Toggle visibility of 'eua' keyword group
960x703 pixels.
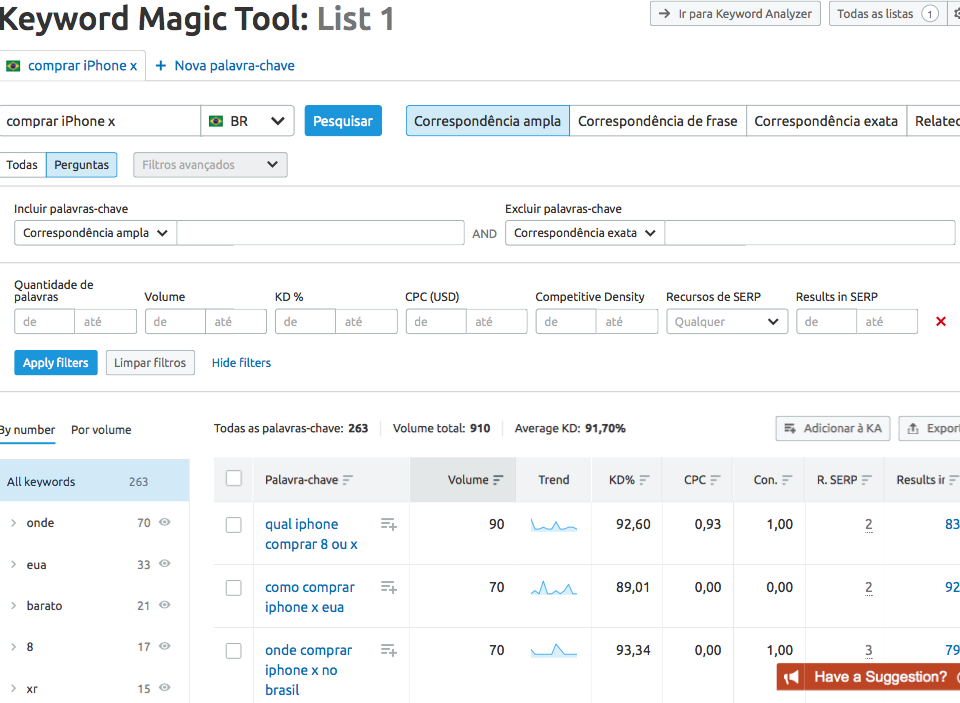click(164, 564)
